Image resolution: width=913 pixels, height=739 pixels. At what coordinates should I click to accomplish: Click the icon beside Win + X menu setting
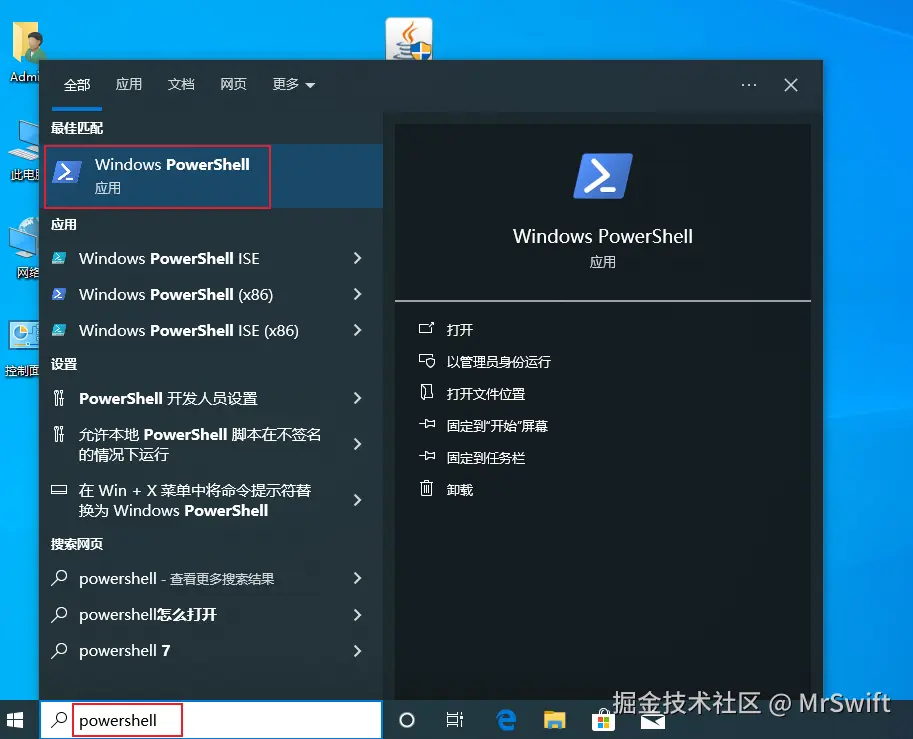(59, 490)
